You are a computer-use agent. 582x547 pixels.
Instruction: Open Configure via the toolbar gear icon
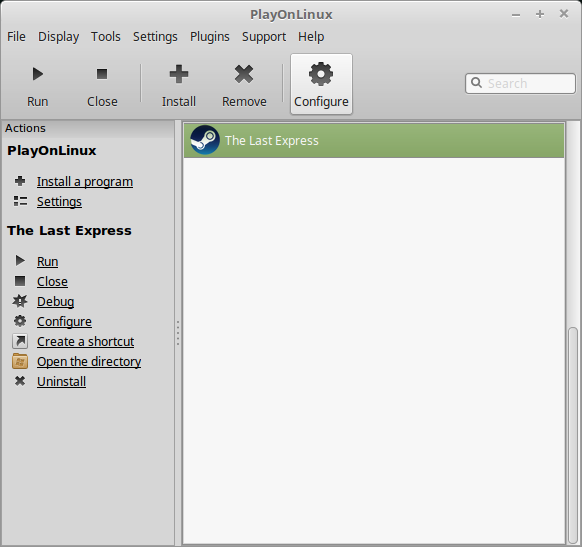coord(321,74)
